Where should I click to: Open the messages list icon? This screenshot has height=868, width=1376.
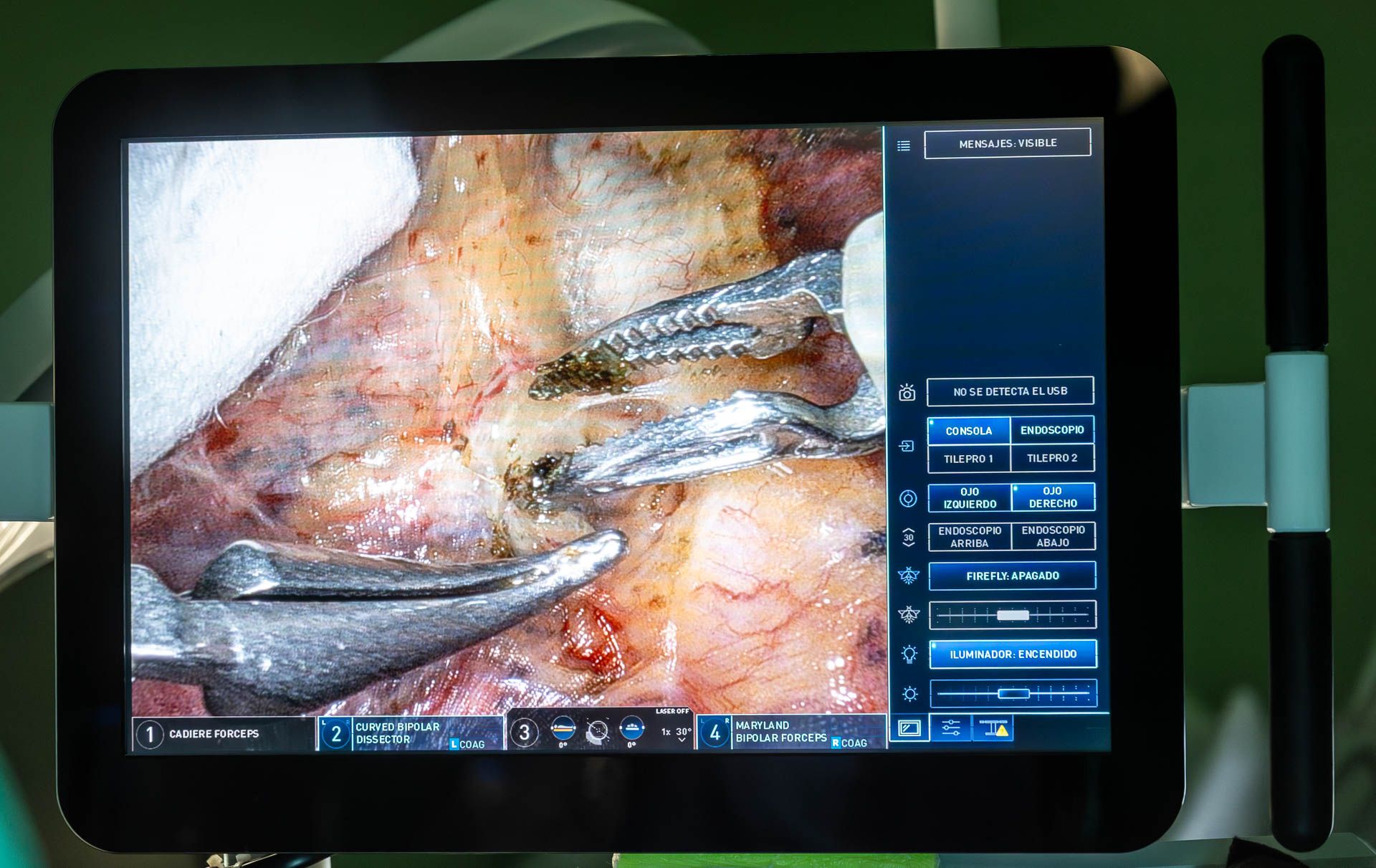point(904,146)
